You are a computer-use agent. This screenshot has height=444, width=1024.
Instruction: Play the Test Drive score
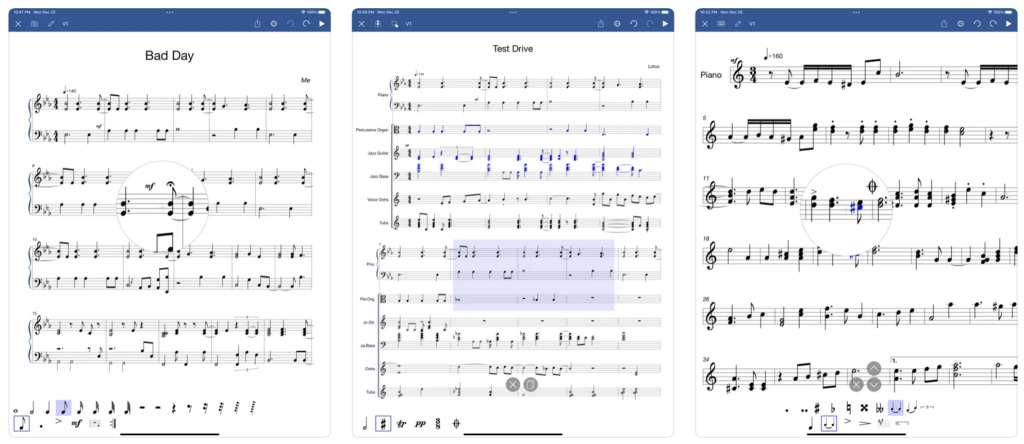pos(666,23)
